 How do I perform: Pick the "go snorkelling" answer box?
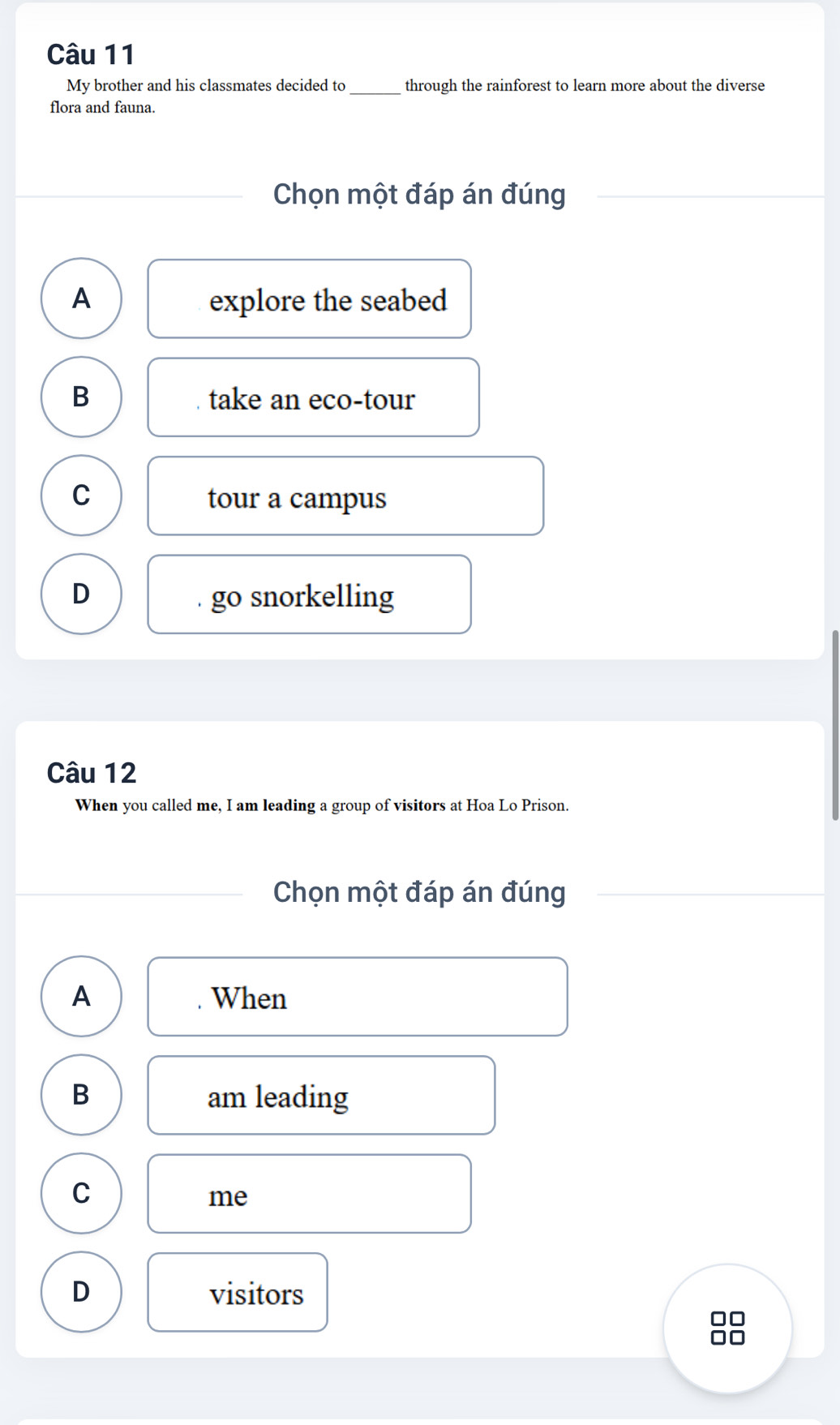coord(309,594)
